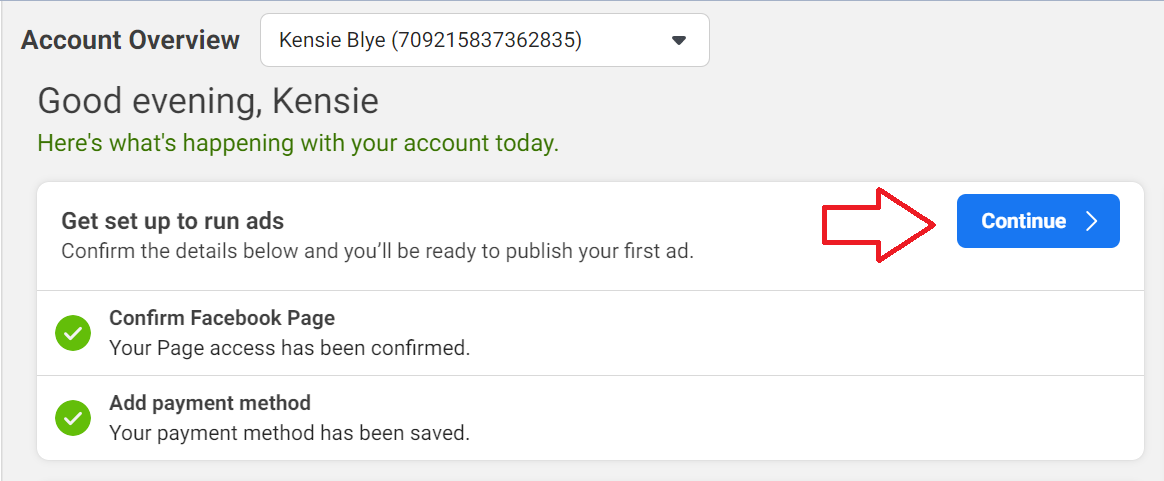Click the right chevron inside the Continue button

[1091, 221]
